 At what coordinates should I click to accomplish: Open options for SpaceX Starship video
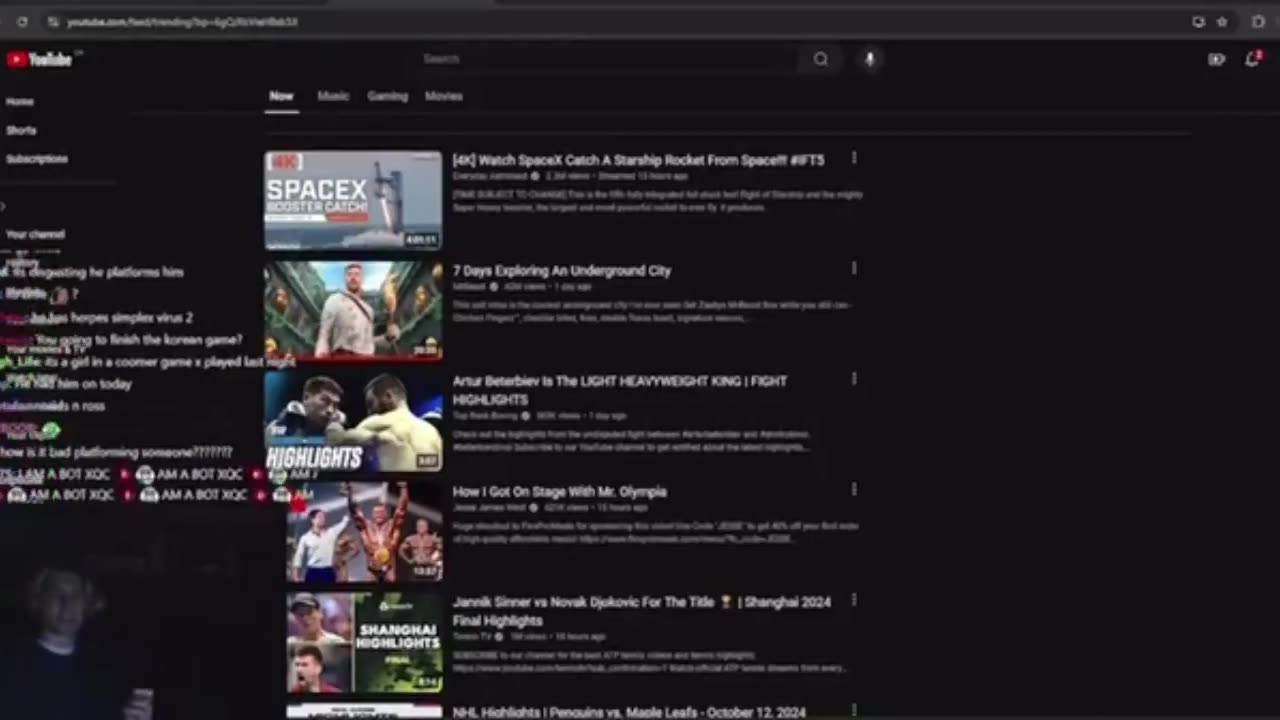tap(853, 158)
